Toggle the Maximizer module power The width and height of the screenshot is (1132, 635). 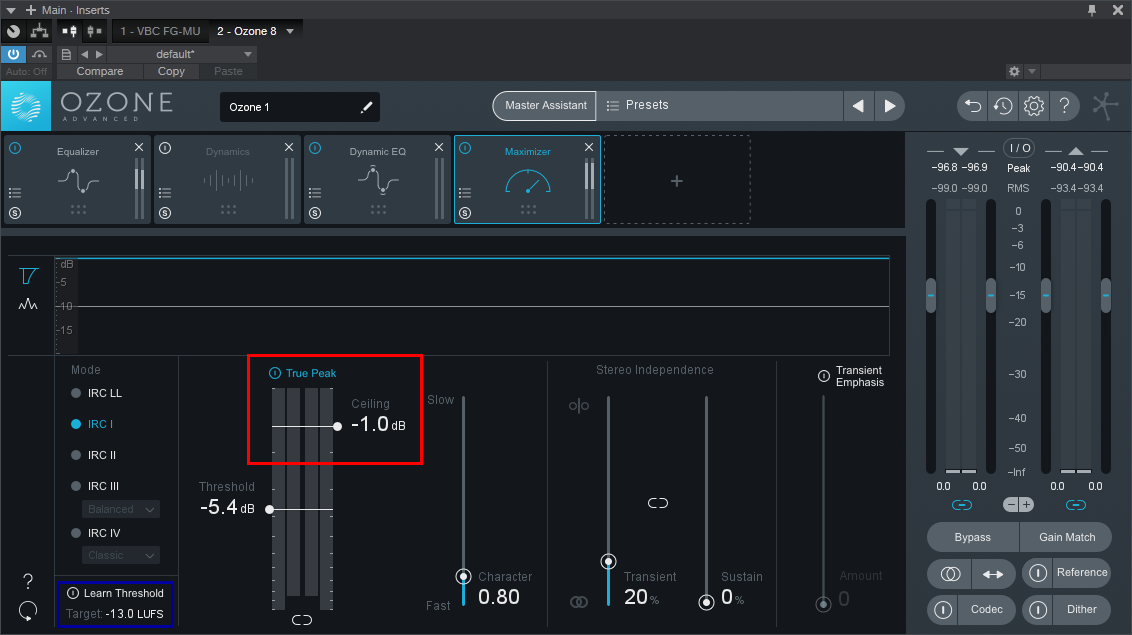click(466, 148)
